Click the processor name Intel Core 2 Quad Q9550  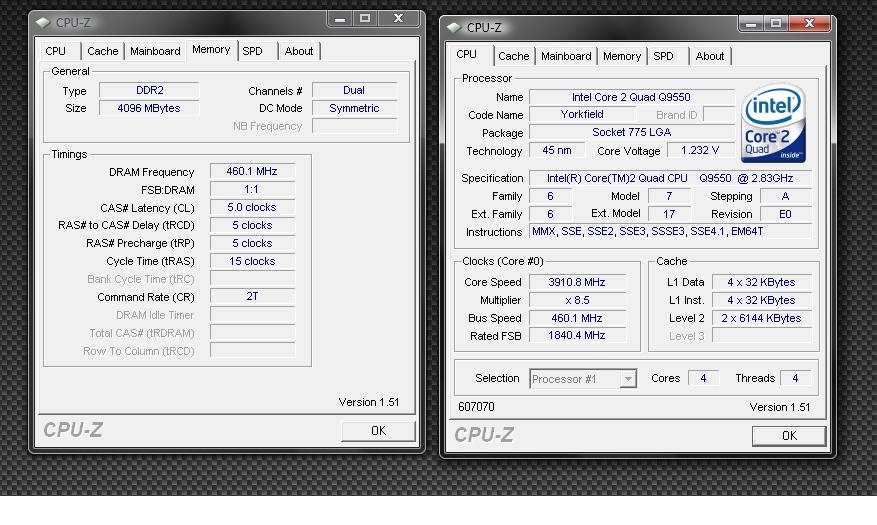click(x=631, y=97)
